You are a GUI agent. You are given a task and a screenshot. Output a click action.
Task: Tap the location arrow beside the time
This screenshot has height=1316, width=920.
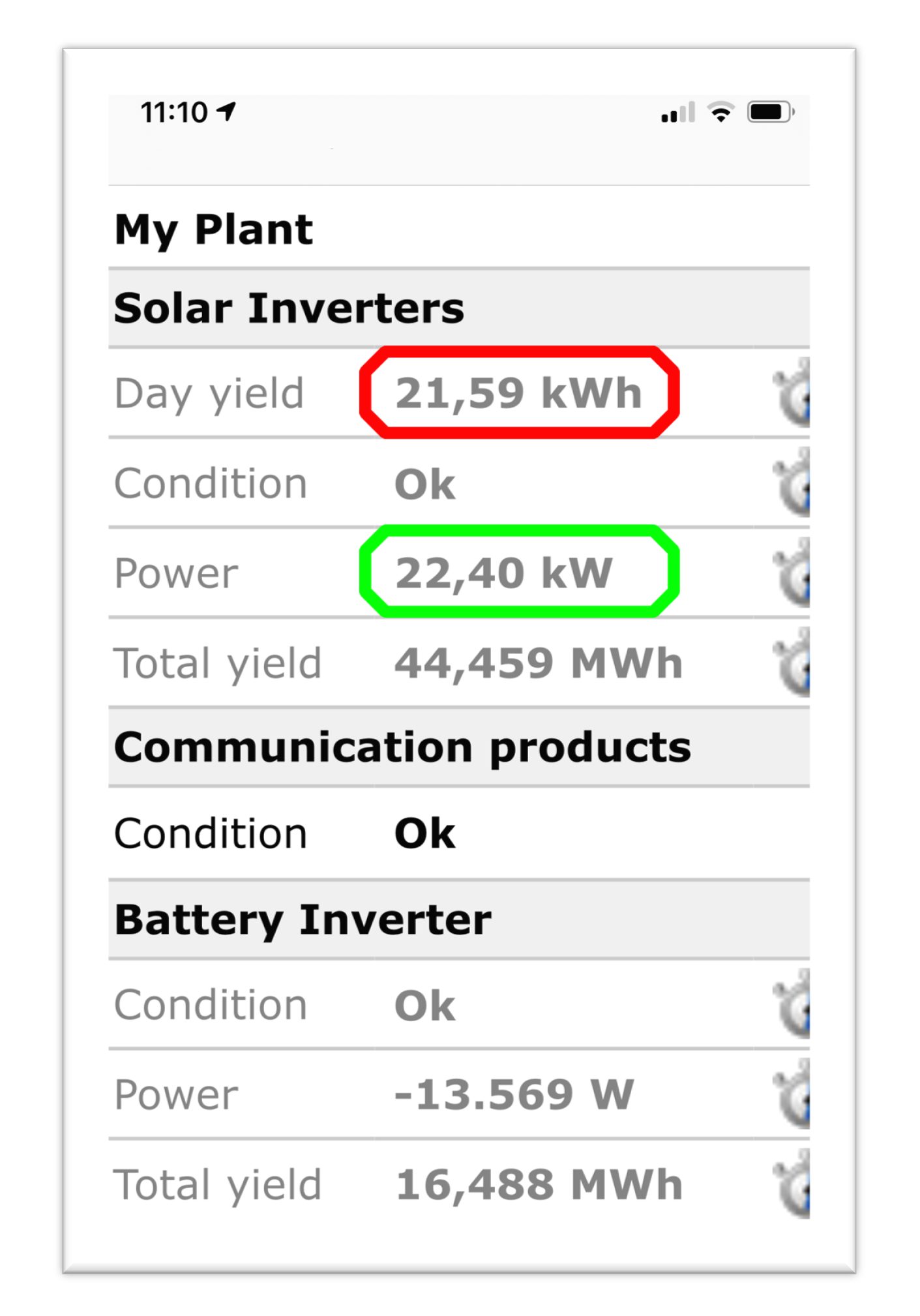pos(226,112)
